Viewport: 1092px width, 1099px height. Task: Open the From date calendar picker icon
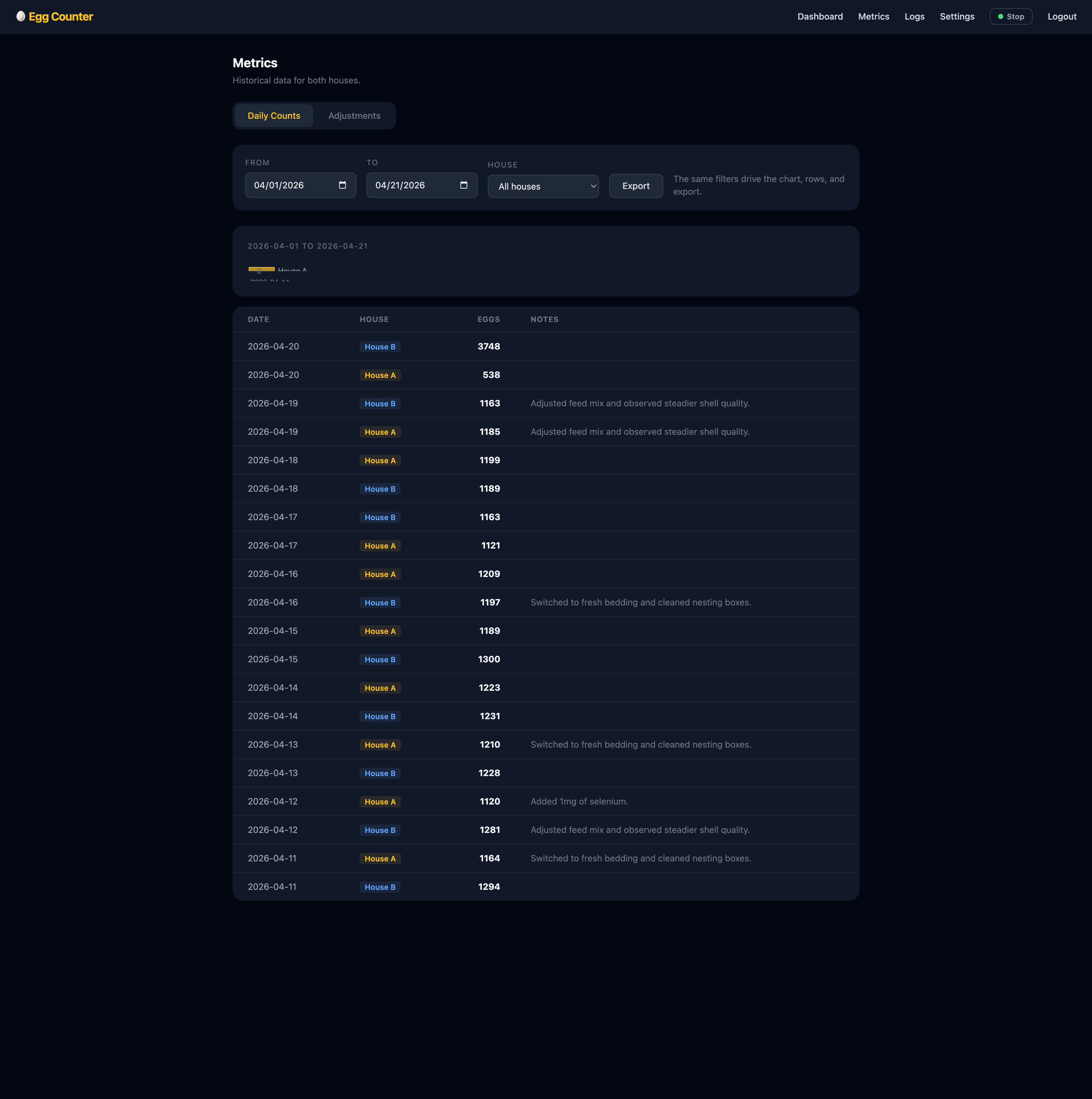(343, 185)
